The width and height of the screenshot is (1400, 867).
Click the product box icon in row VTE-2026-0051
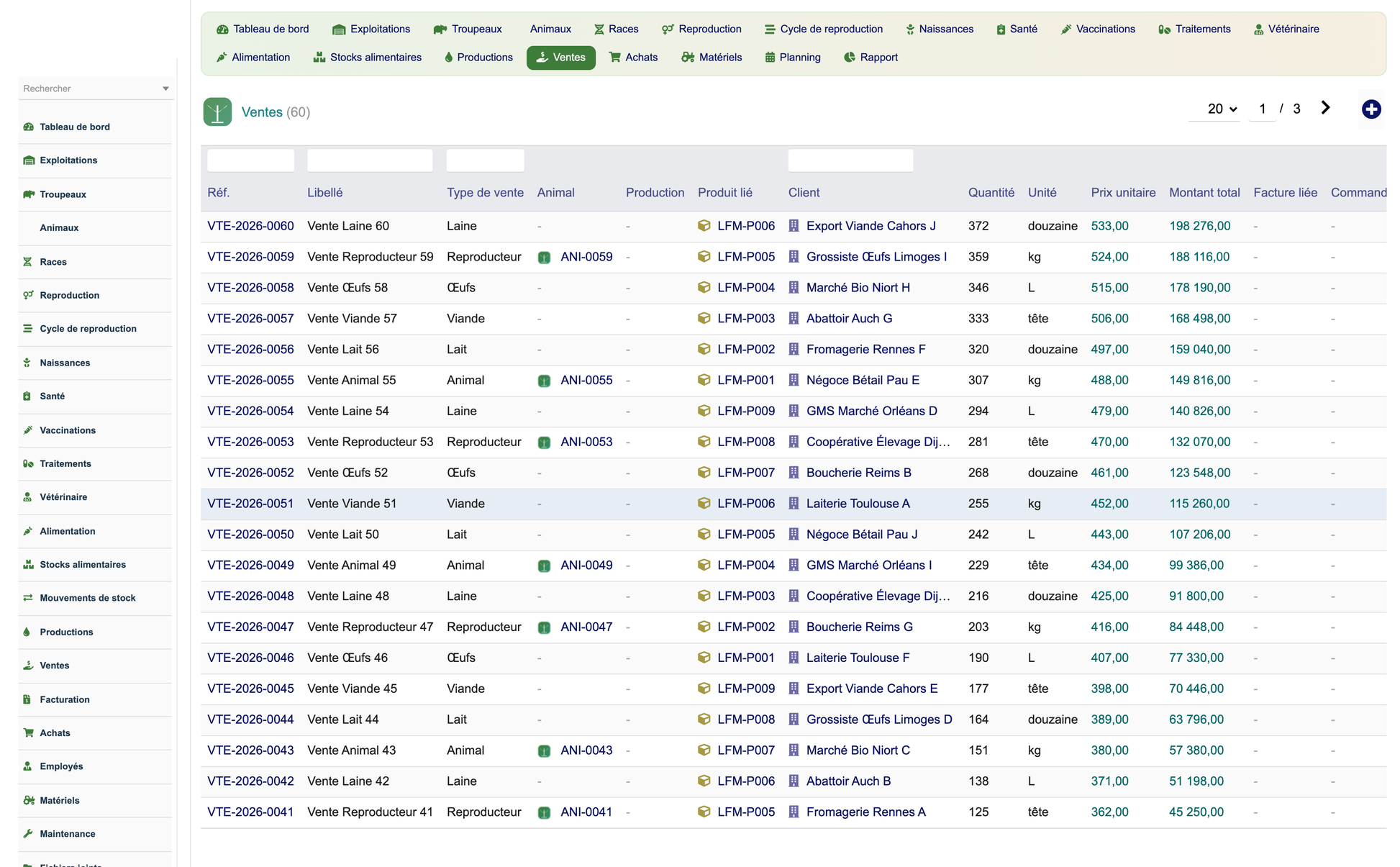click(x=704, y=504)
